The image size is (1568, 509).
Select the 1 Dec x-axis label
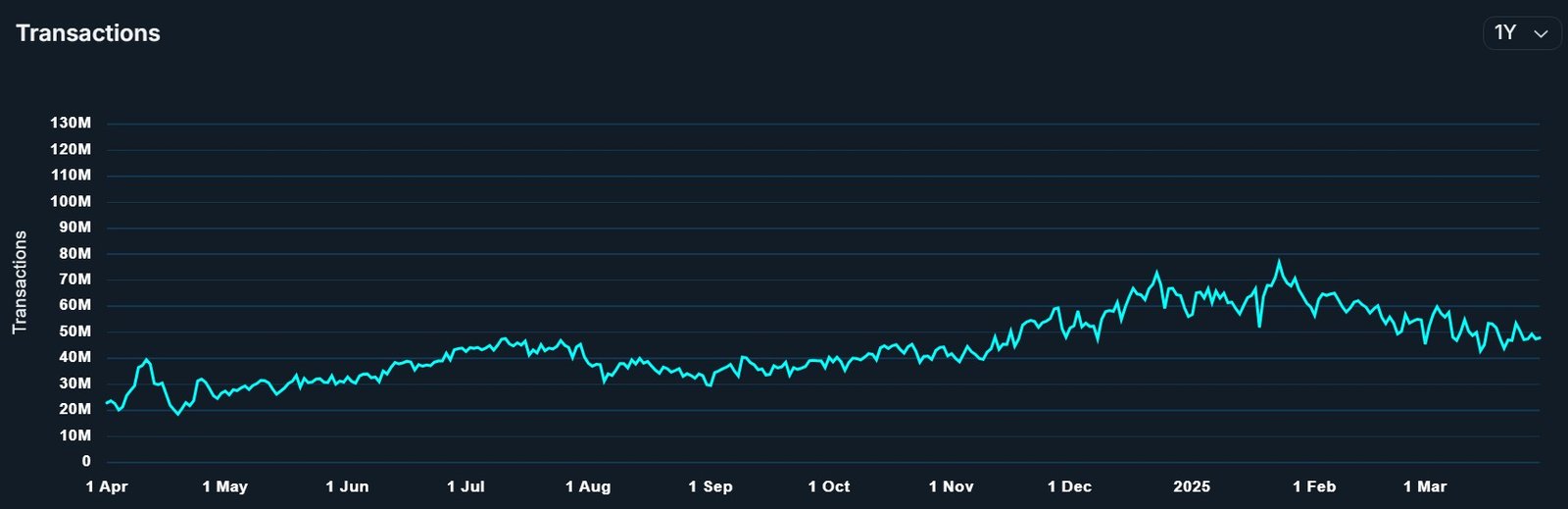point(1069,486)
